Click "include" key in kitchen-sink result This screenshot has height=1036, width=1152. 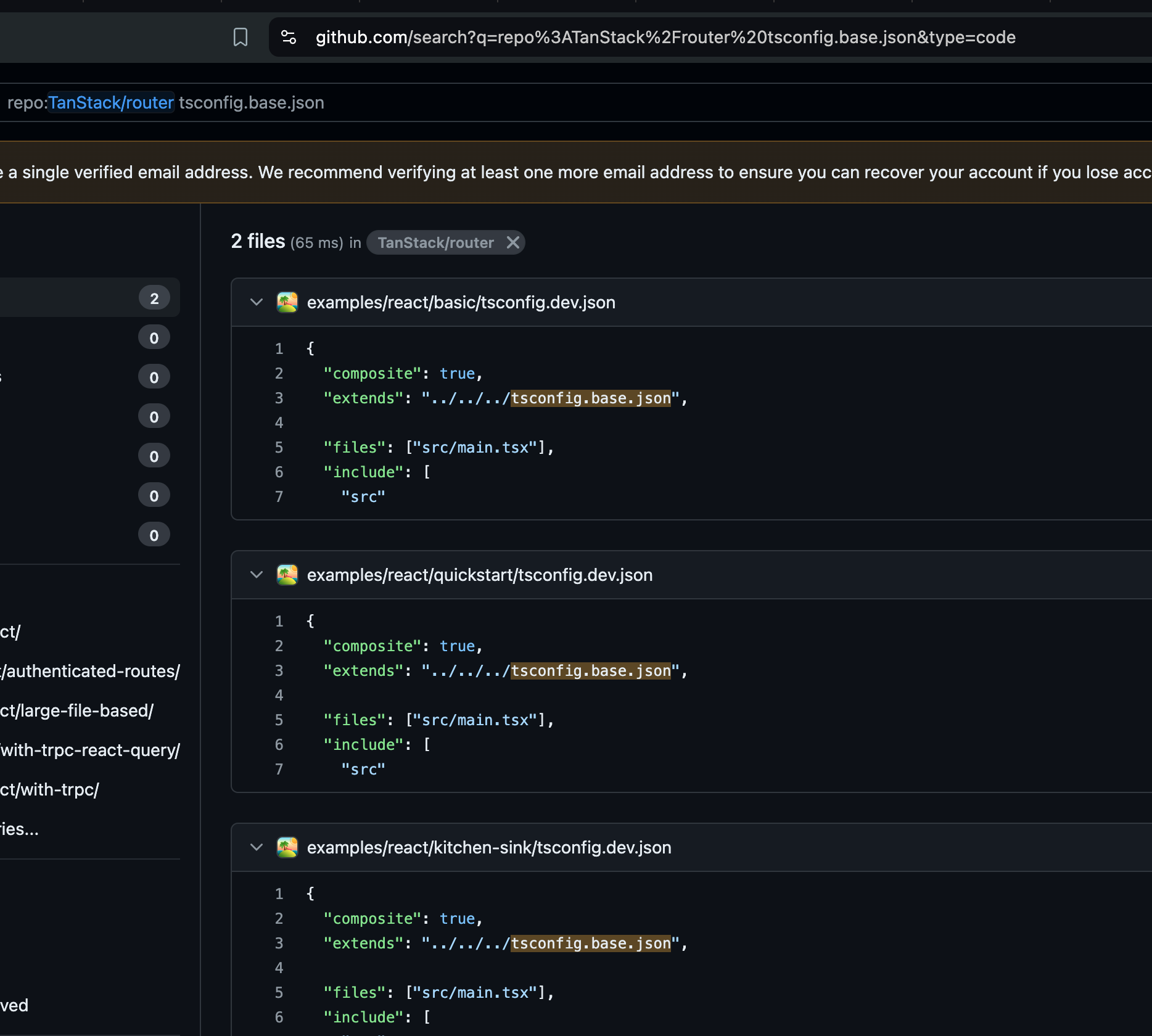point(364,1017)
